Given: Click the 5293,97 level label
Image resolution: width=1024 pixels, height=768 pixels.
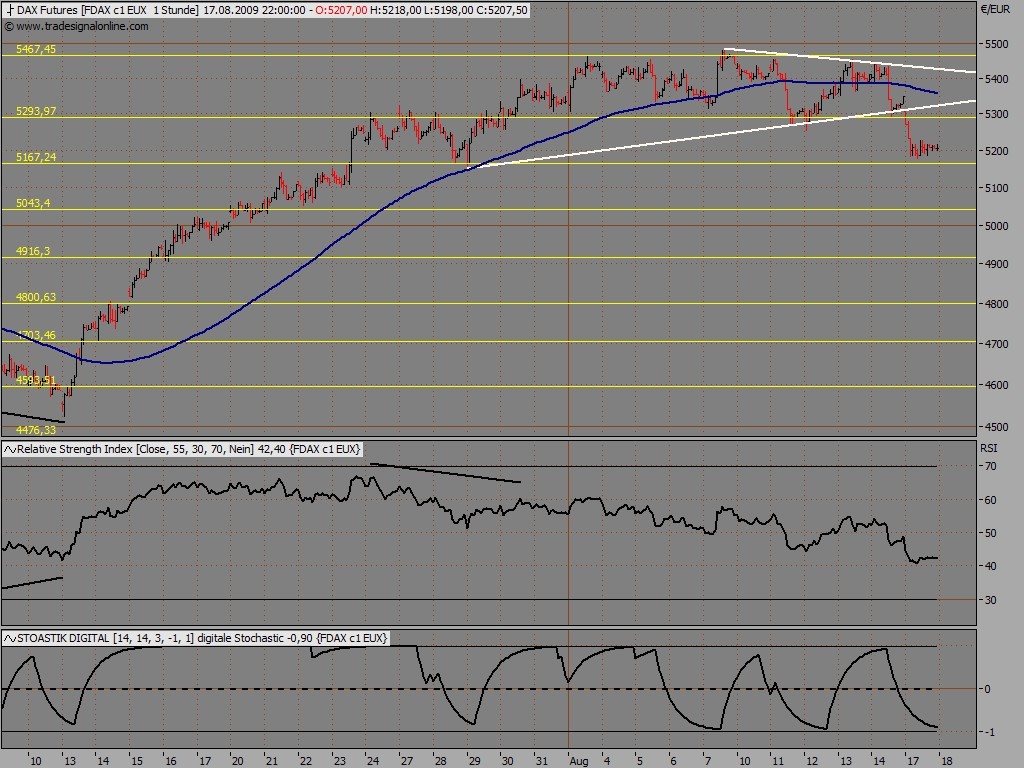Looking at the screenshot, I should click(x=36, y=111).
